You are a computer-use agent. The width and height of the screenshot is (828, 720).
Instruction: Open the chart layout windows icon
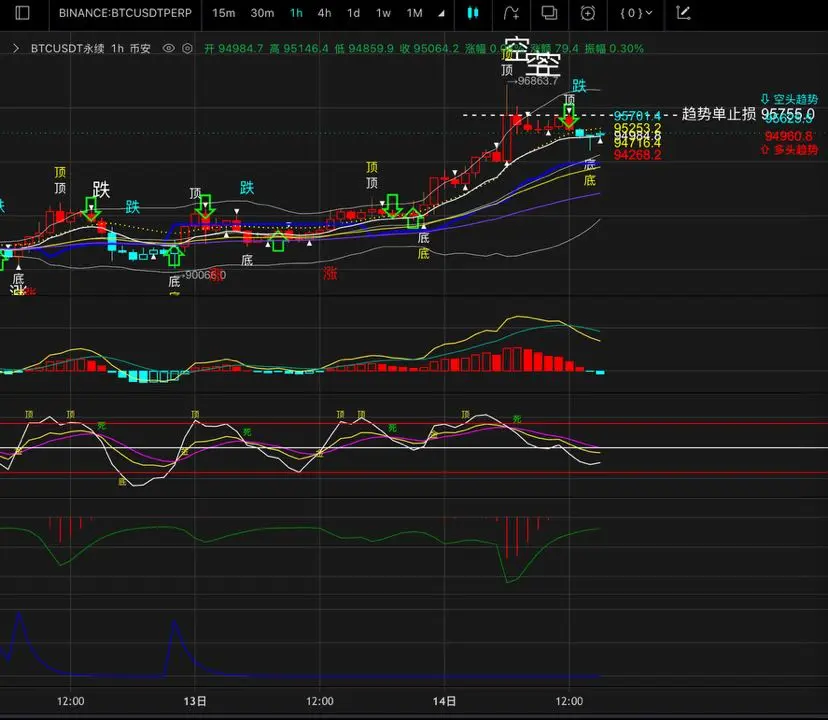(549, 13)
